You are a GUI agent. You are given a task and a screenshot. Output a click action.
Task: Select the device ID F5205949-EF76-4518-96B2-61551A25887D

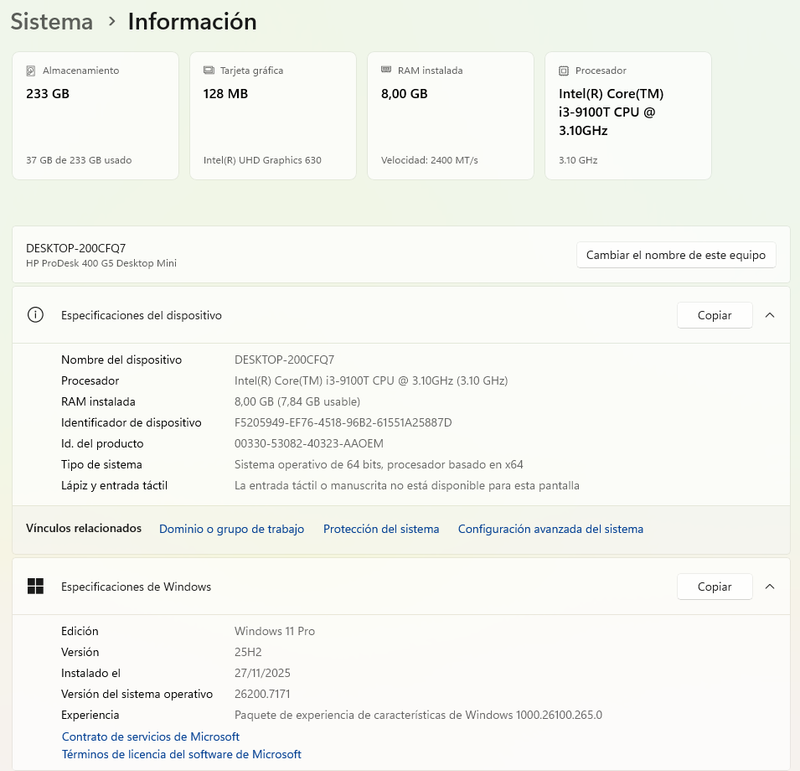343,422
